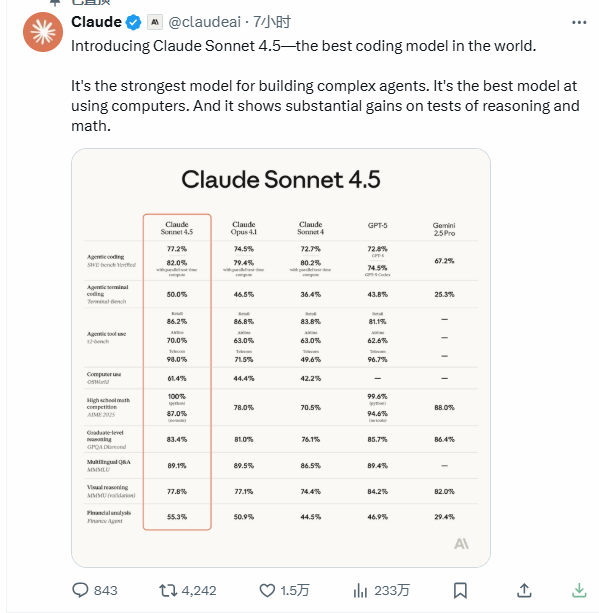The image size is (599, 613).
Task: Click the blue verified badge
Action: (133, 22)
